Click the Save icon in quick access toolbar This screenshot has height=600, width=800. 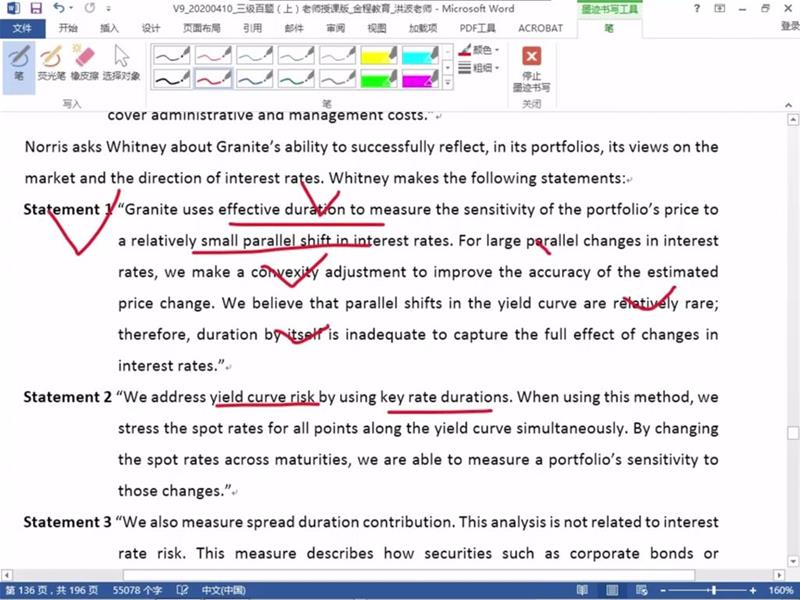coord(36,8)
